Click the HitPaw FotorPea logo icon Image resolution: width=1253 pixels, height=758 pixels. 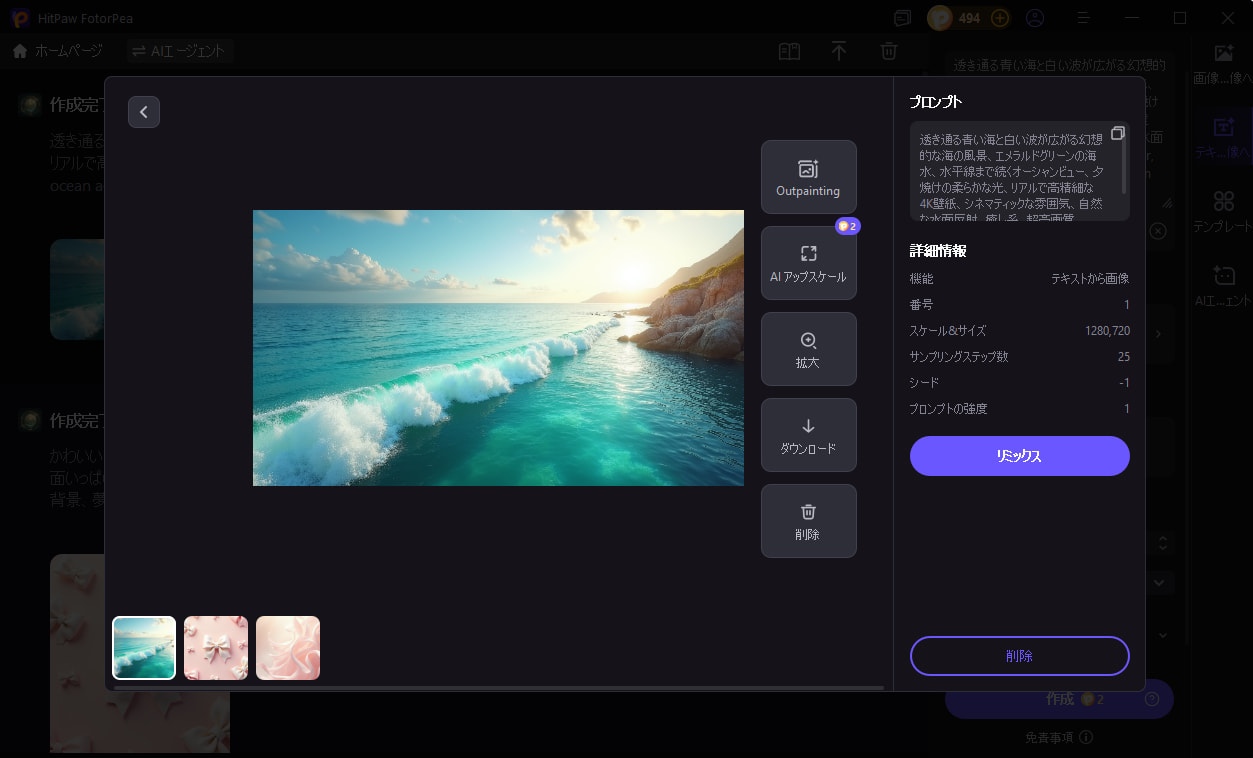(x=20, y=18)
